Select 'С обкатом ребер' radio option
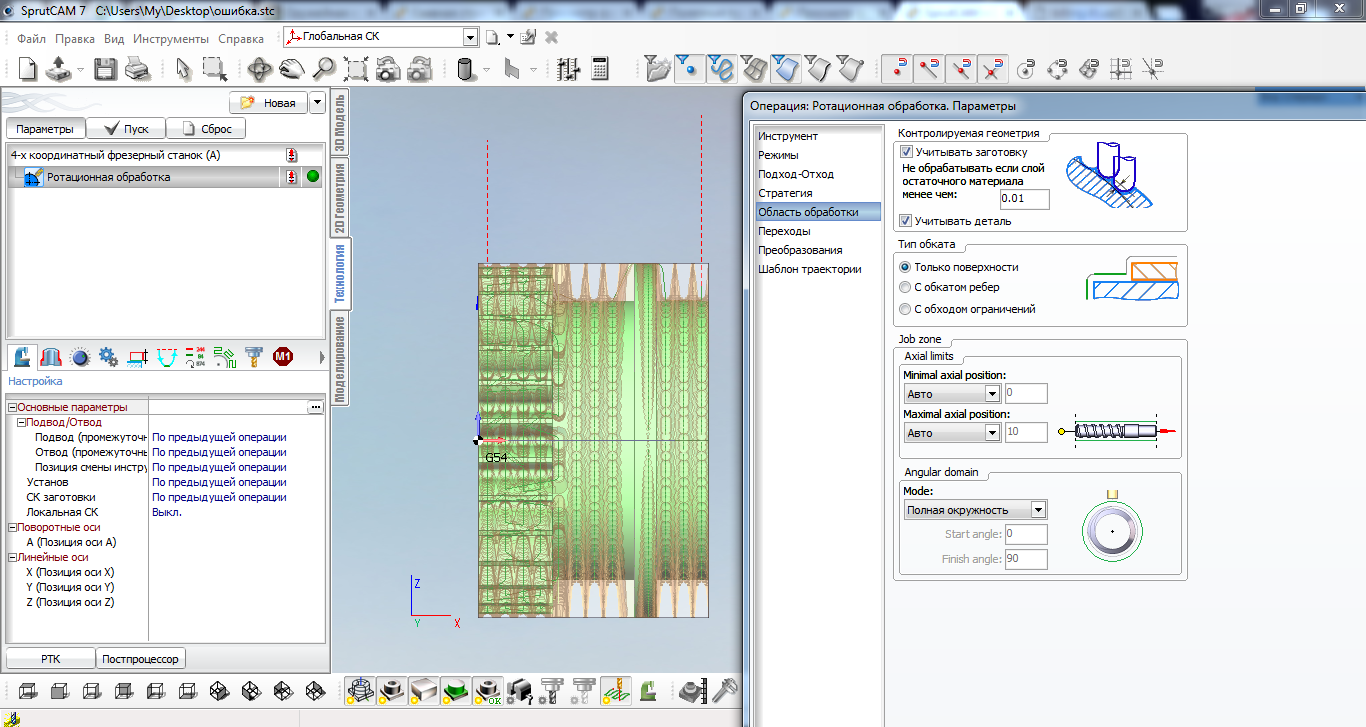1366x727 pixels. pos(906,288)
